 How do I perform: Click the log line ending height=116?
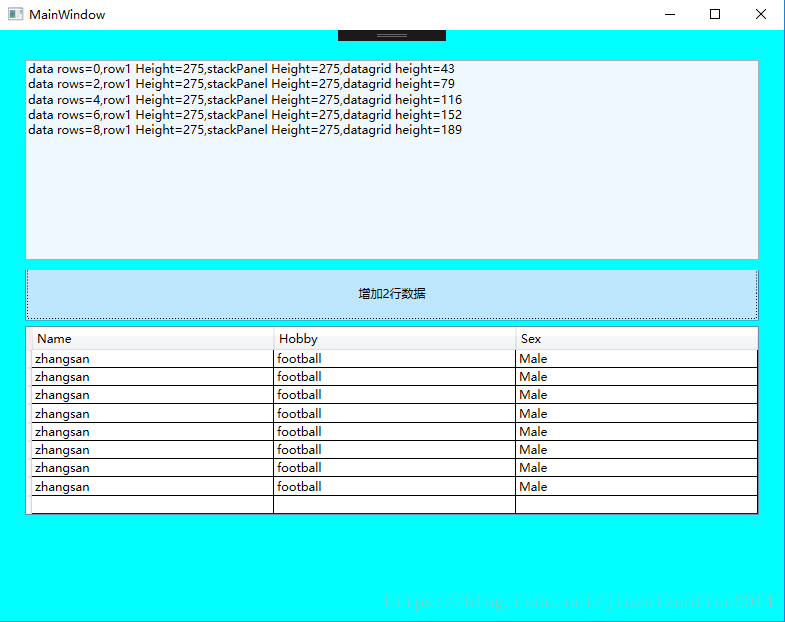(x=245, y=99)
